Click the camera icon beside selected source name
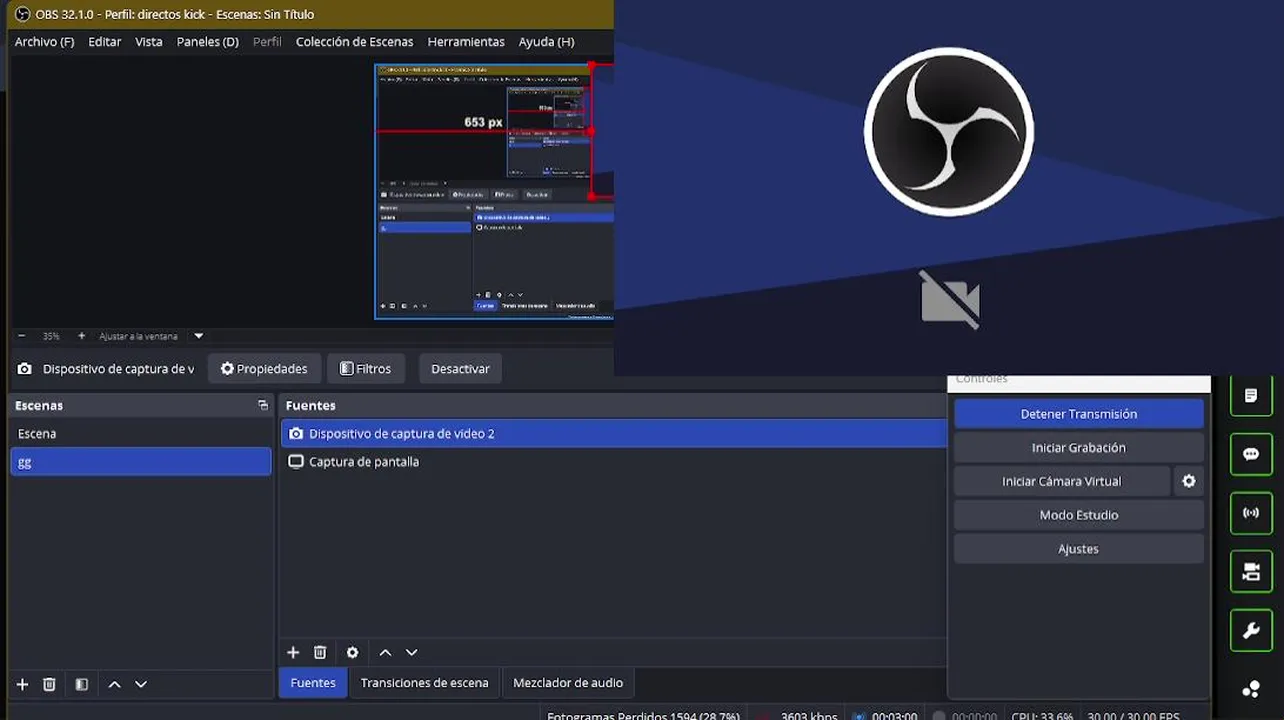 tap(25, 369)
